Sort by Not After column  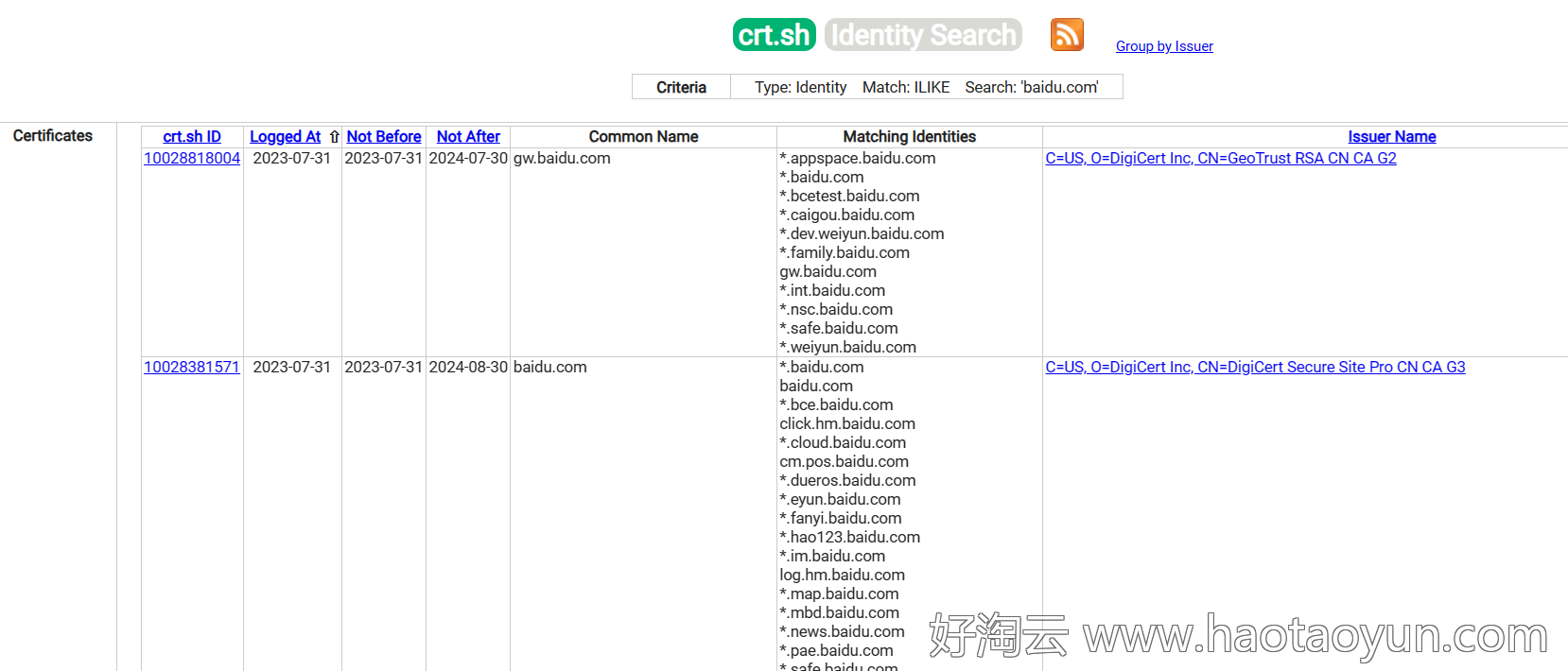click(468, 137)
